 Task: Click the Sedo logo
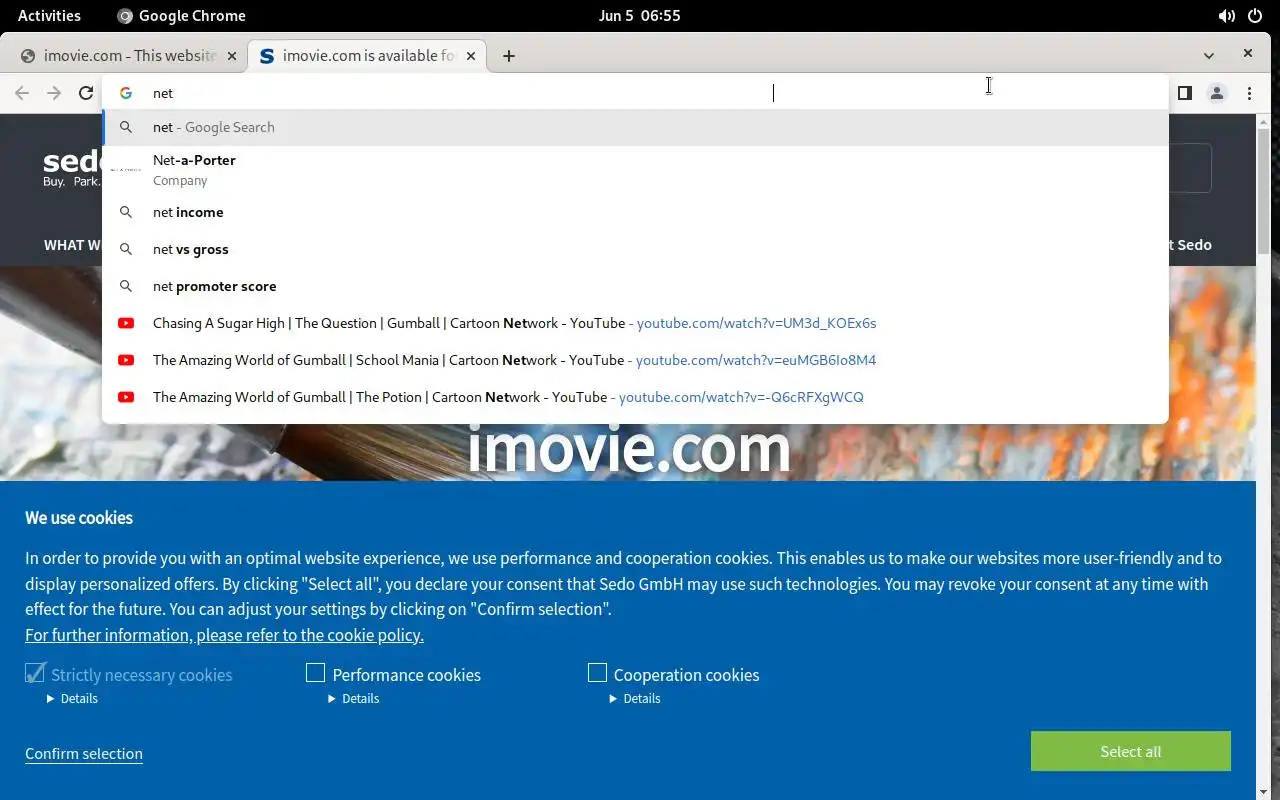pos(72,167)
